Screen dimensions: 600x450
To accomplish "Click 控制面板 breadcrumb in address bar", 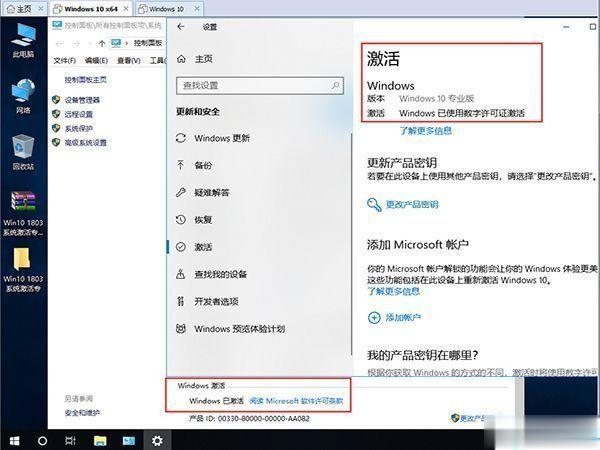I will 148,43.
